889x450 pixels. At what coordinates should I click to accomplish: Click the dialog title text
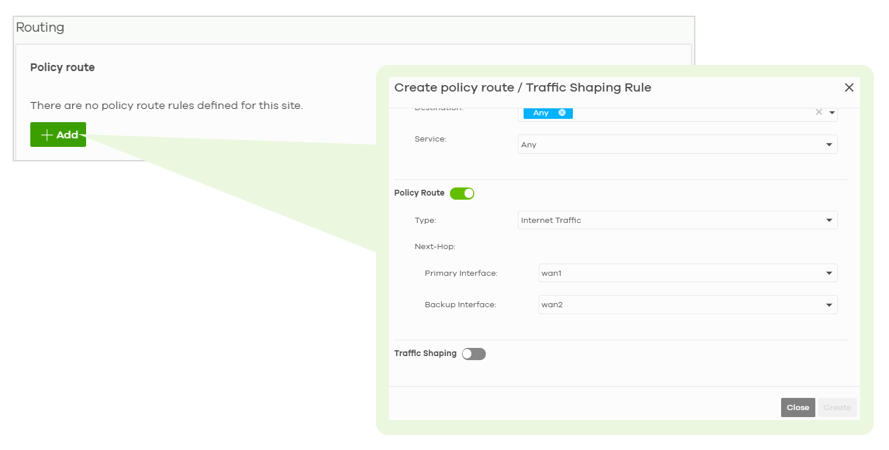pyautogui.click(x=522, y=88)
